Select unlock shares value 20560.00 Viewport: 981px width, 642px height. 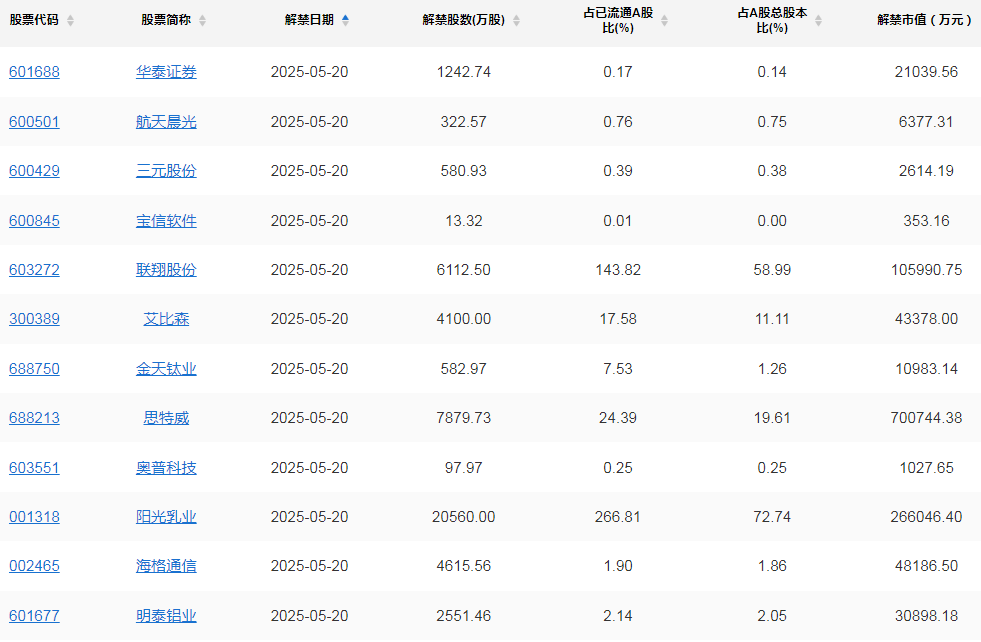click(x=464, y=517)
